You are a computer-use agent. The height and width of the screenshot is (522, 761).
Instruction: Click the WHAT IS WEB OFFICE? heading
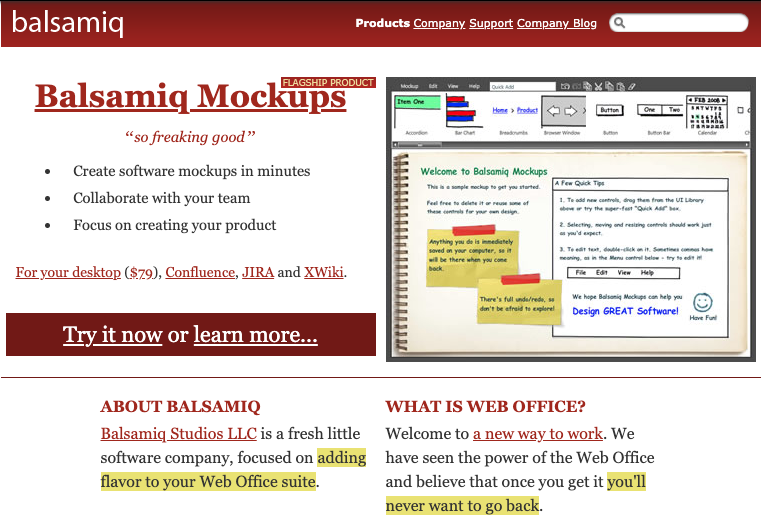[485, 407]
